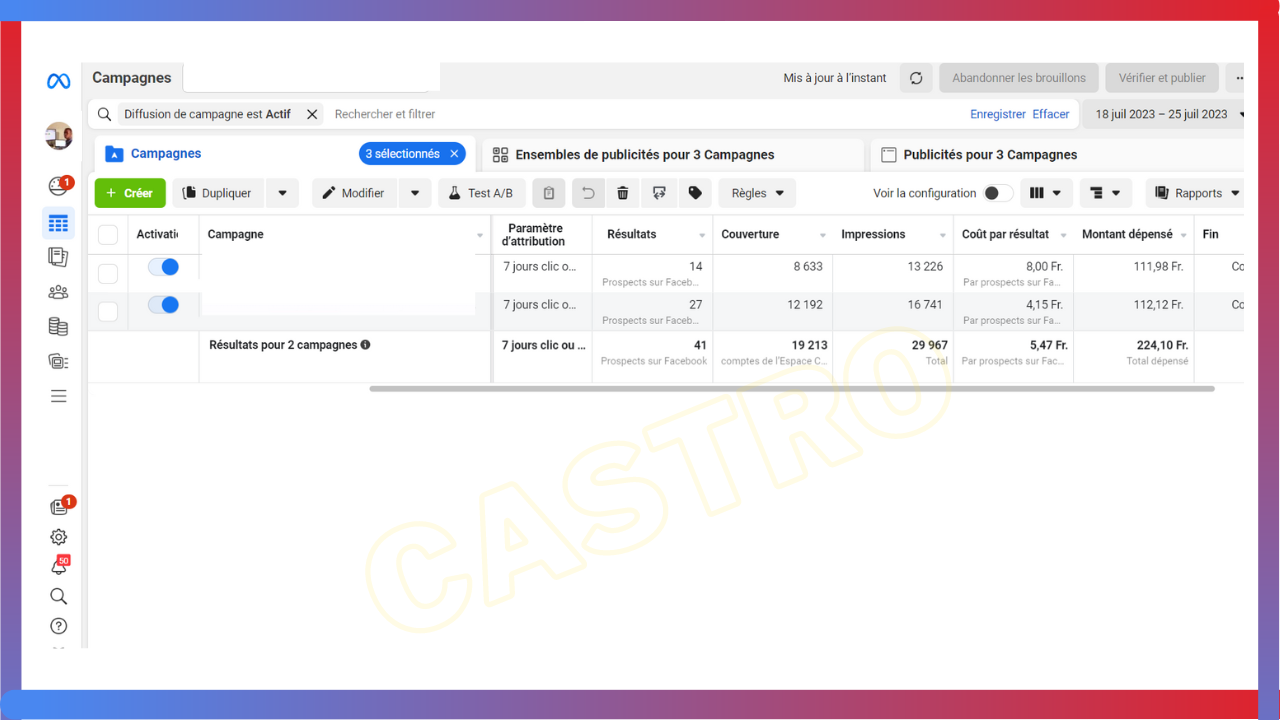Expand the Règles dropdown

[x=757, y=193]
